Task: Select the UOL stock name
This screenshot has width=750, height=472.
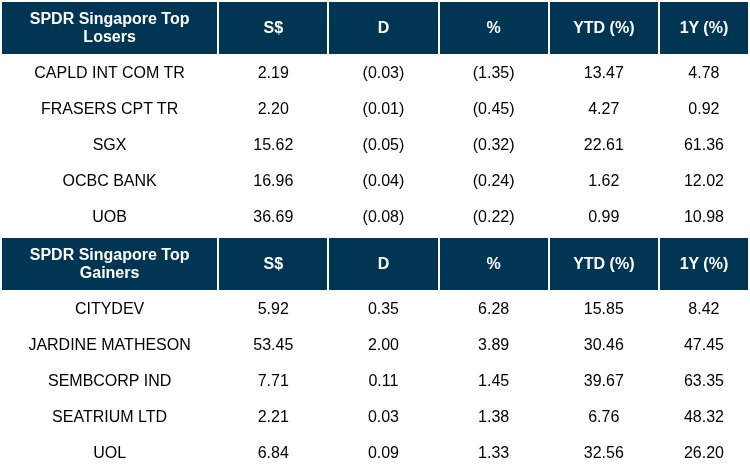Action: click(109, 452)
